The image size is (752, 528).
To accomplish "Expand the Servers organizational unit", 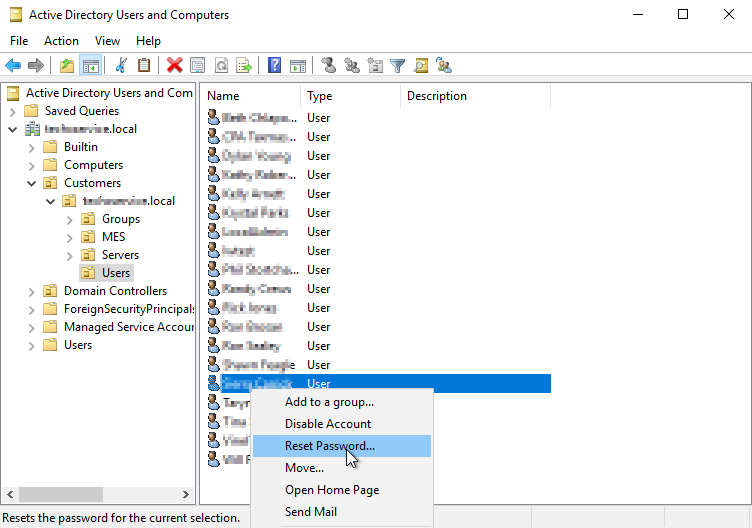I will [x=70, y=256].
